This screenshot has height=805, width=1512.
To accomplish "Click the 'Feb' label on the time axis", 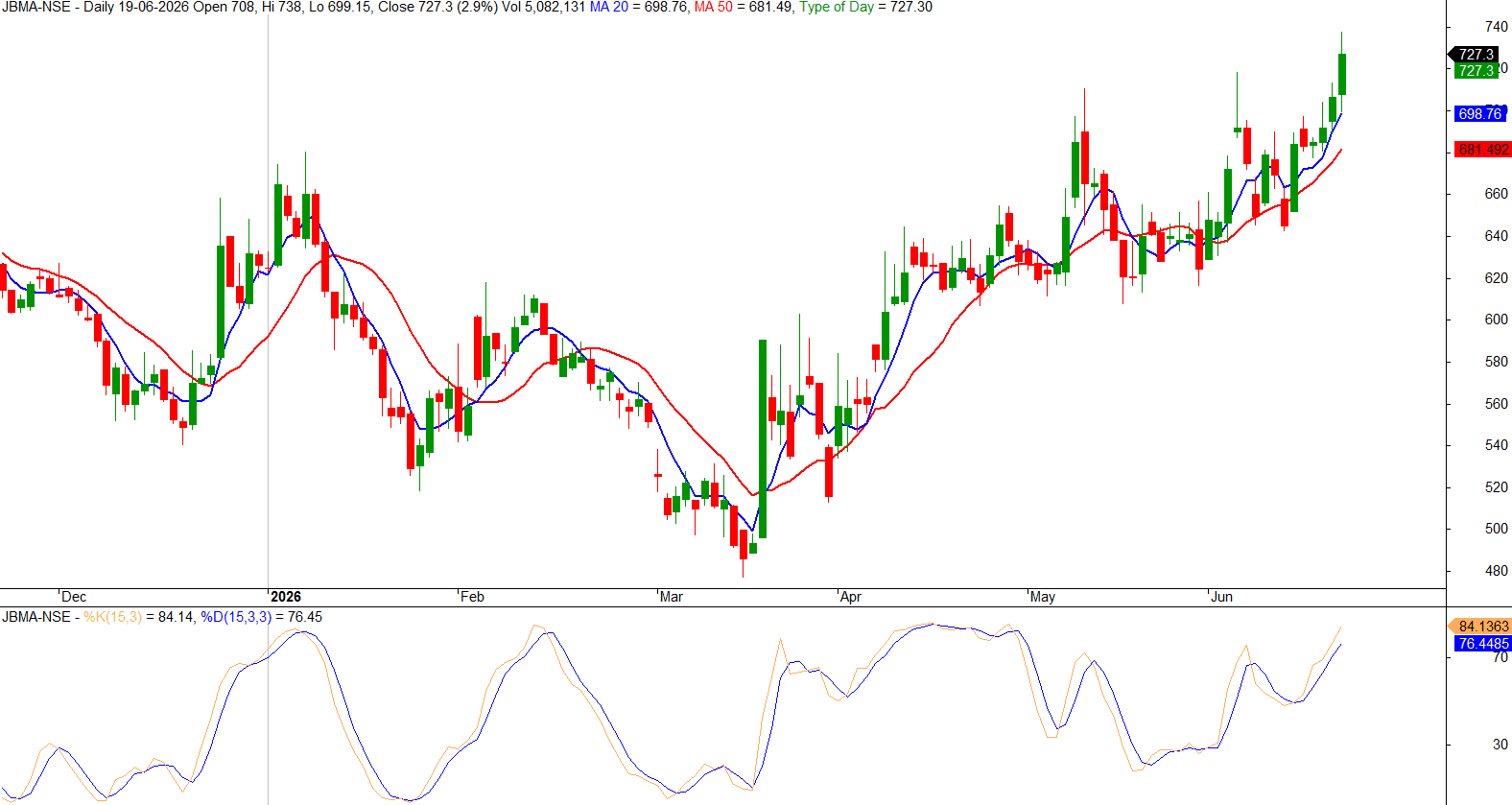I will click(472, 597).
